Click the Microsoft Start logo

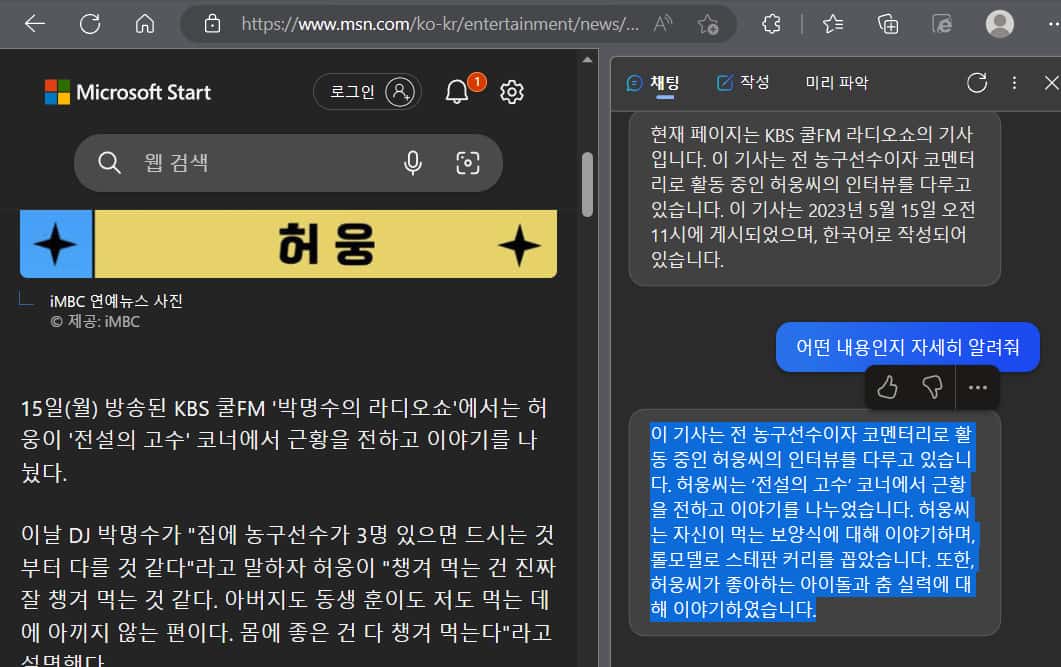click(128, 92)
